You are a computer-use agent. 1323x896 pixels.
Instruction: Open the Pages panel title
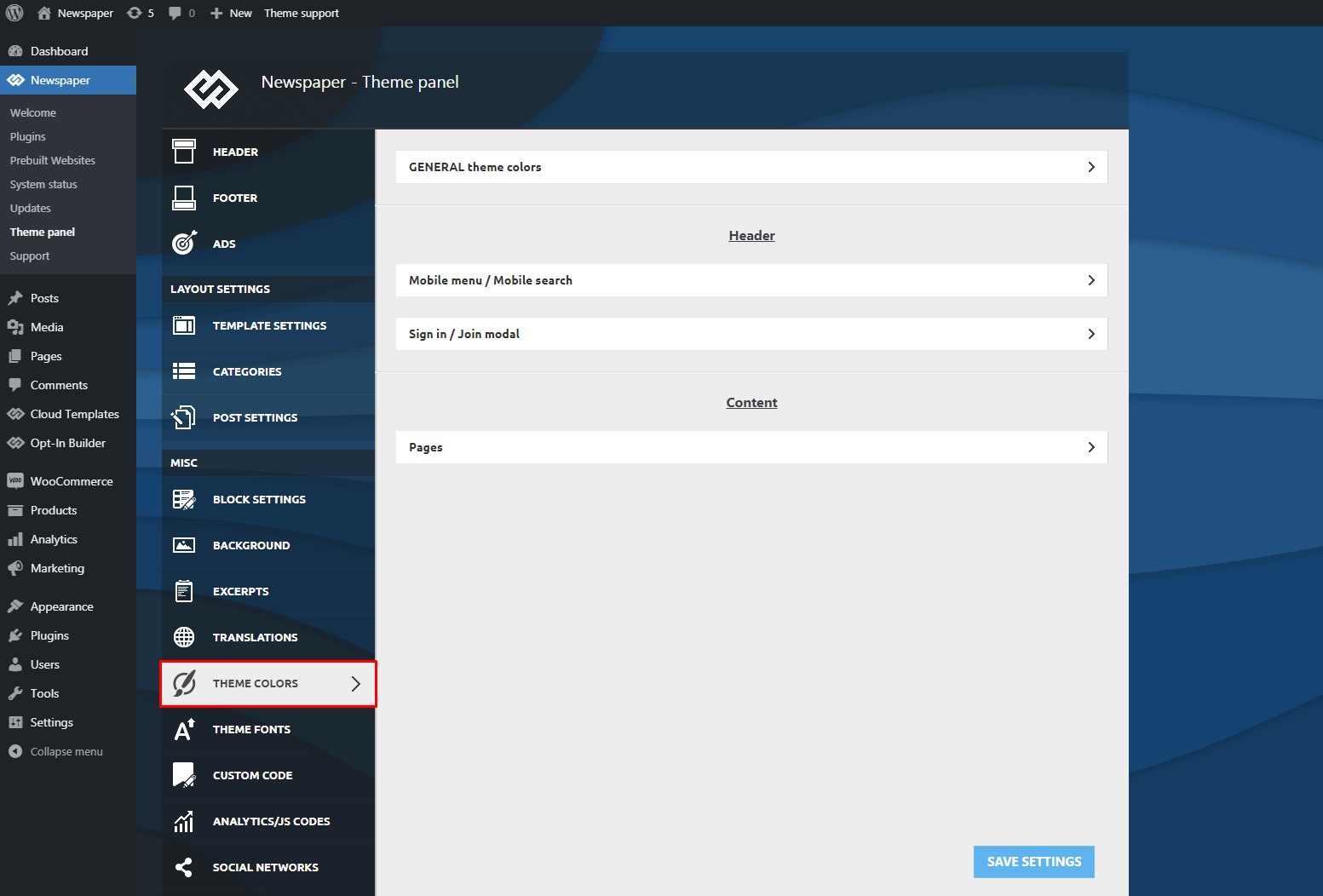click(426, 447)
